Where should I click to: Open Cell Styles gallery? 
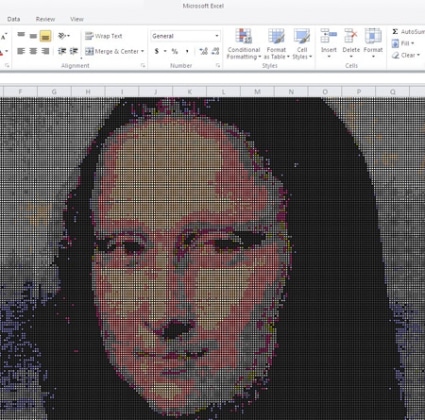pyautogui.click(x=302, y=44)
